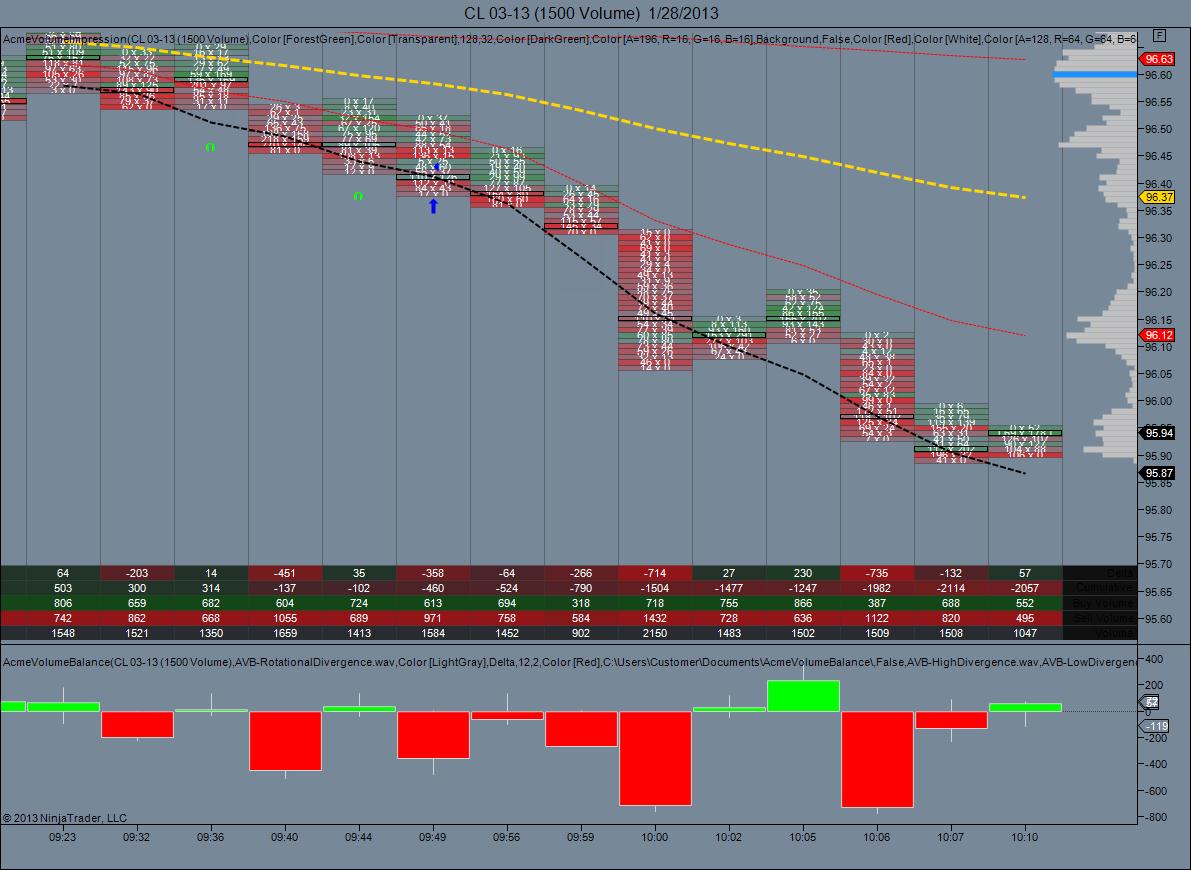Click the 09:49 time axis label
This screenshot has width=1191, height=870.
pyautogui.click(x=433, y=837)
